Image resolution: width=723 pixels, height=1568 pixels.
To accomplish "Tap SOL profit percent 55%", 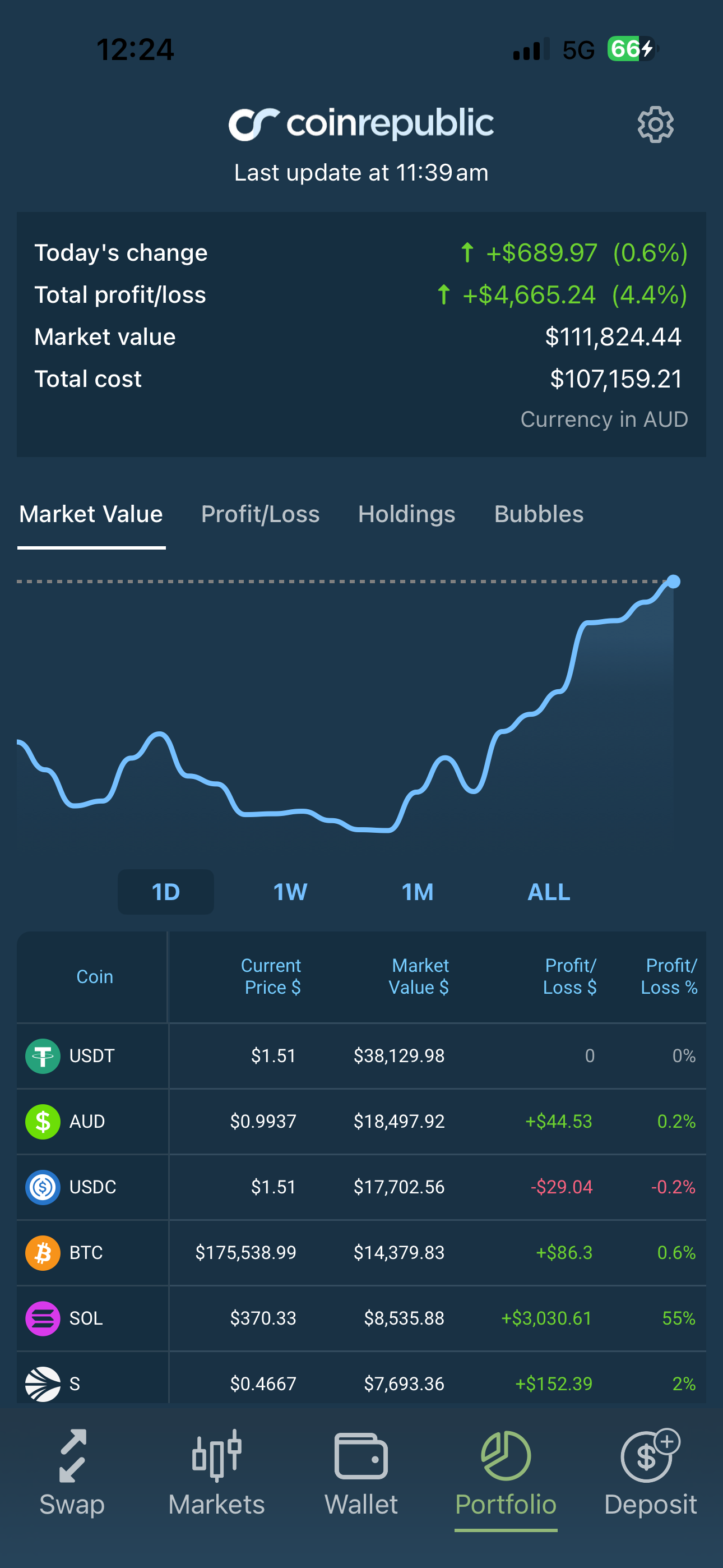I will coord(679,1319).
